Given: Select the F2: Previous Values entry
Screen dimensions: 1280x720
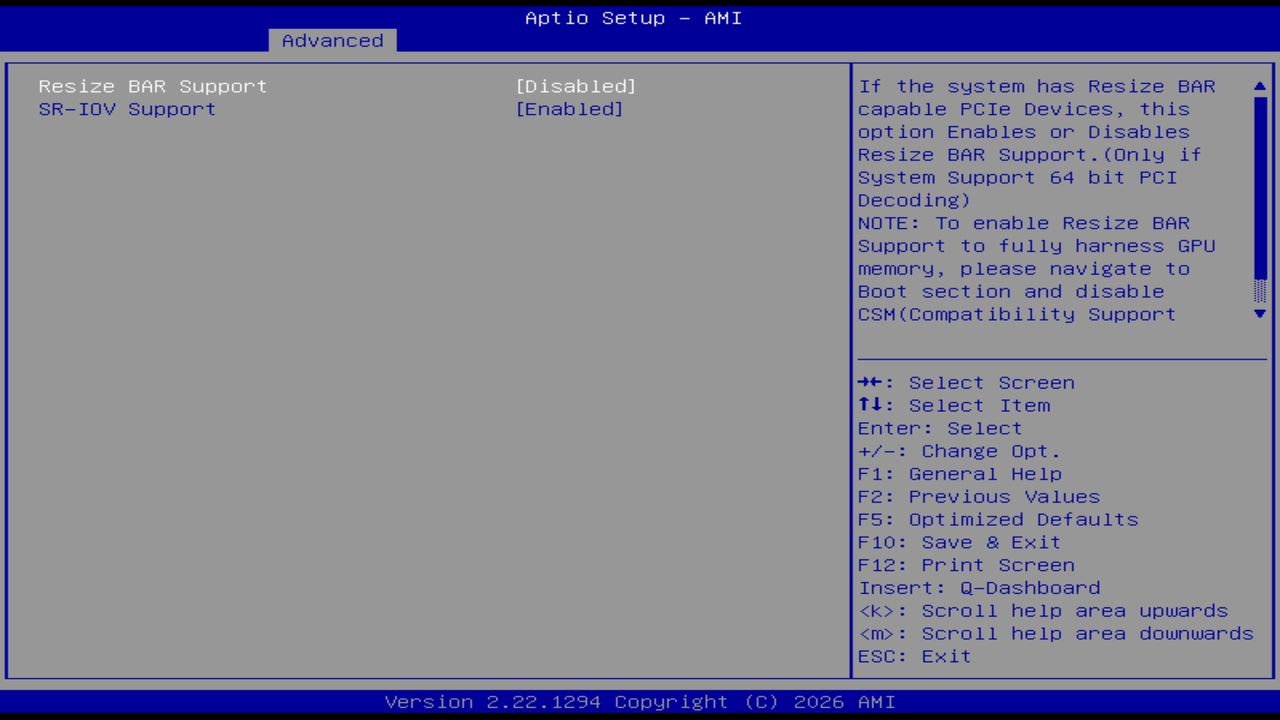Looking at the screenshot, I should pos(978,496).
